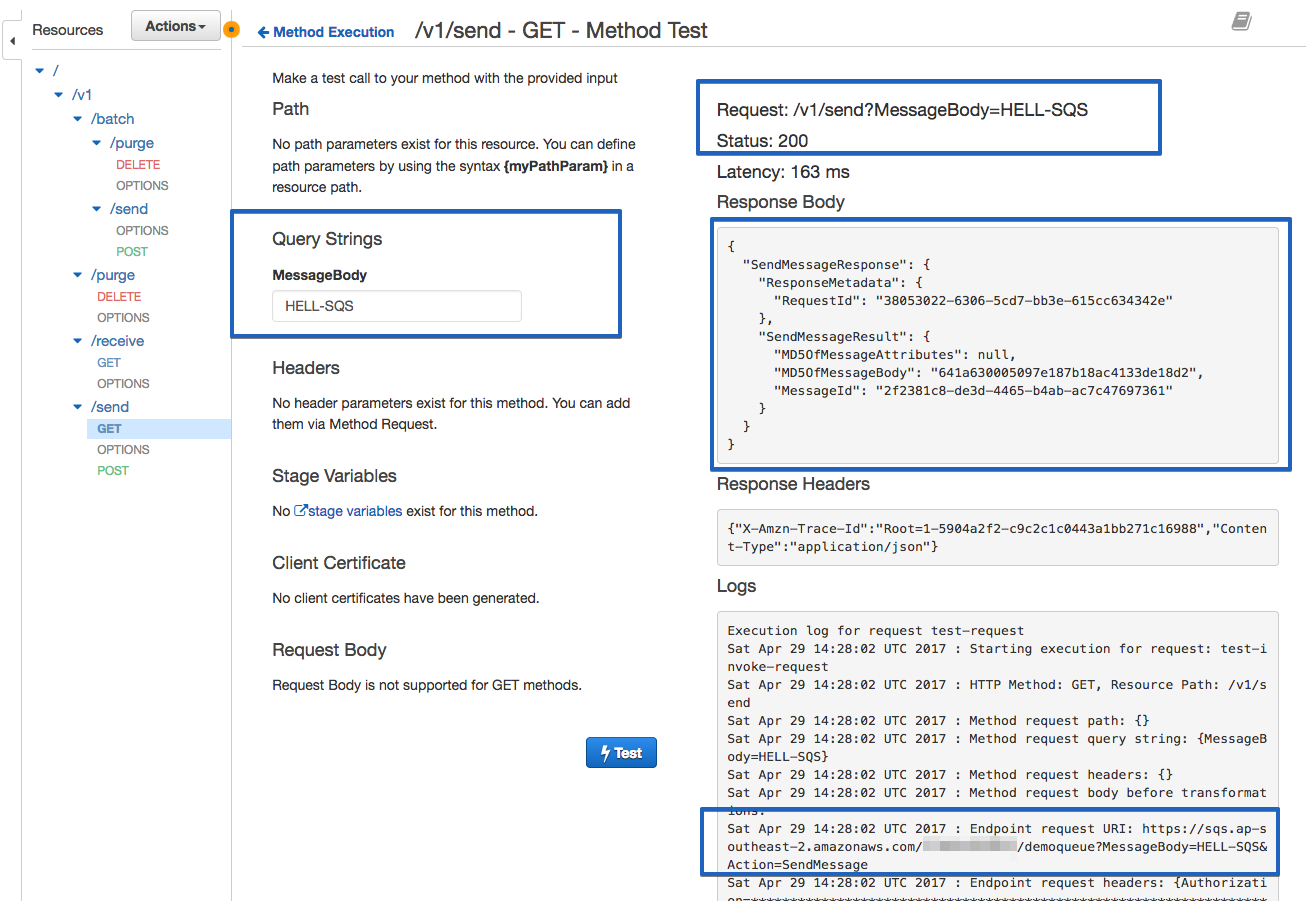Screen dimensions: 1306x901
Task: Collapse the root / resource node
Action: tap(39, 70)
